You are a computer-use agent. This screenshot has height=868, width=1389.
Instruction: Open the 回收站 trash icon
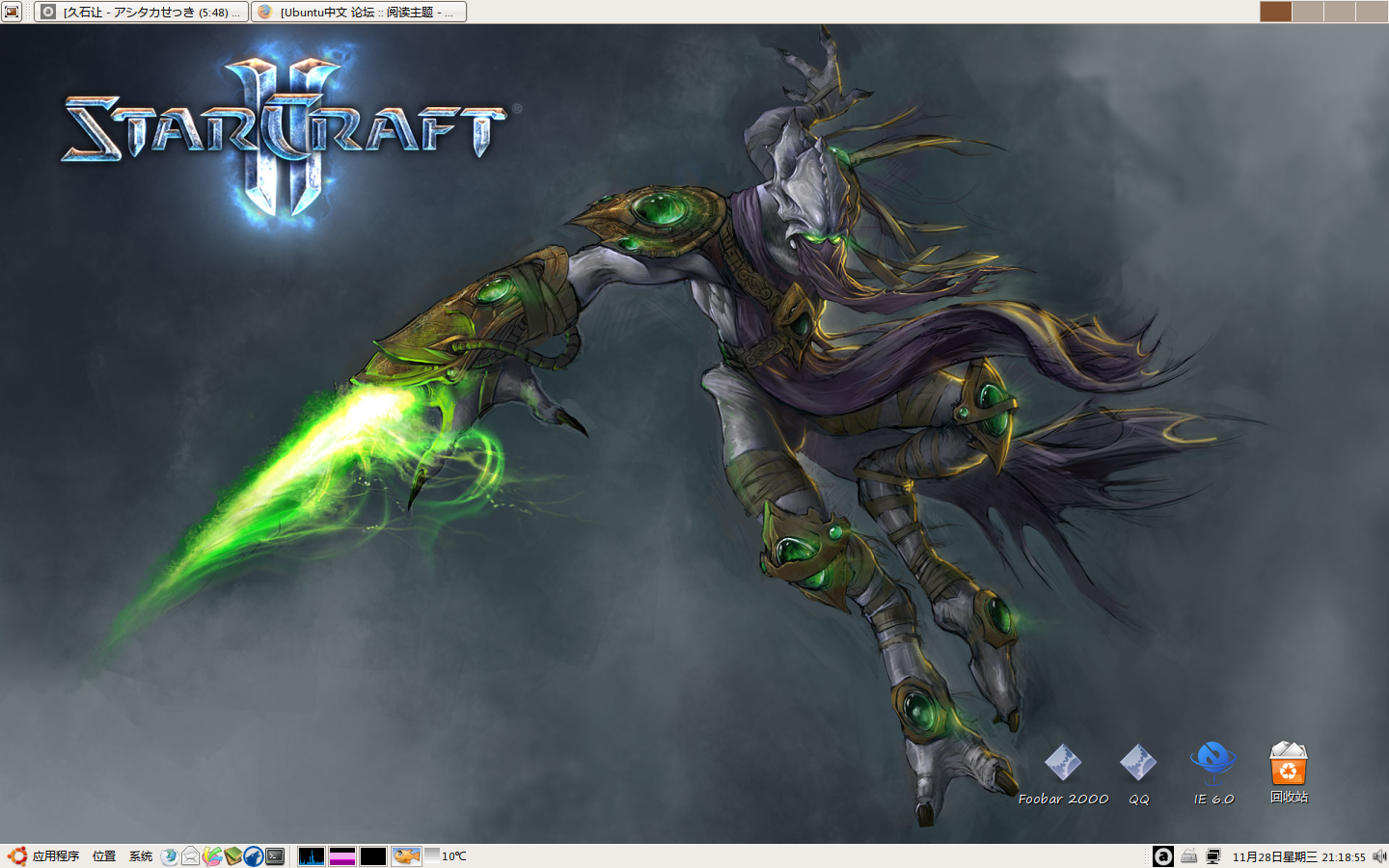[x=1289, y=773]
